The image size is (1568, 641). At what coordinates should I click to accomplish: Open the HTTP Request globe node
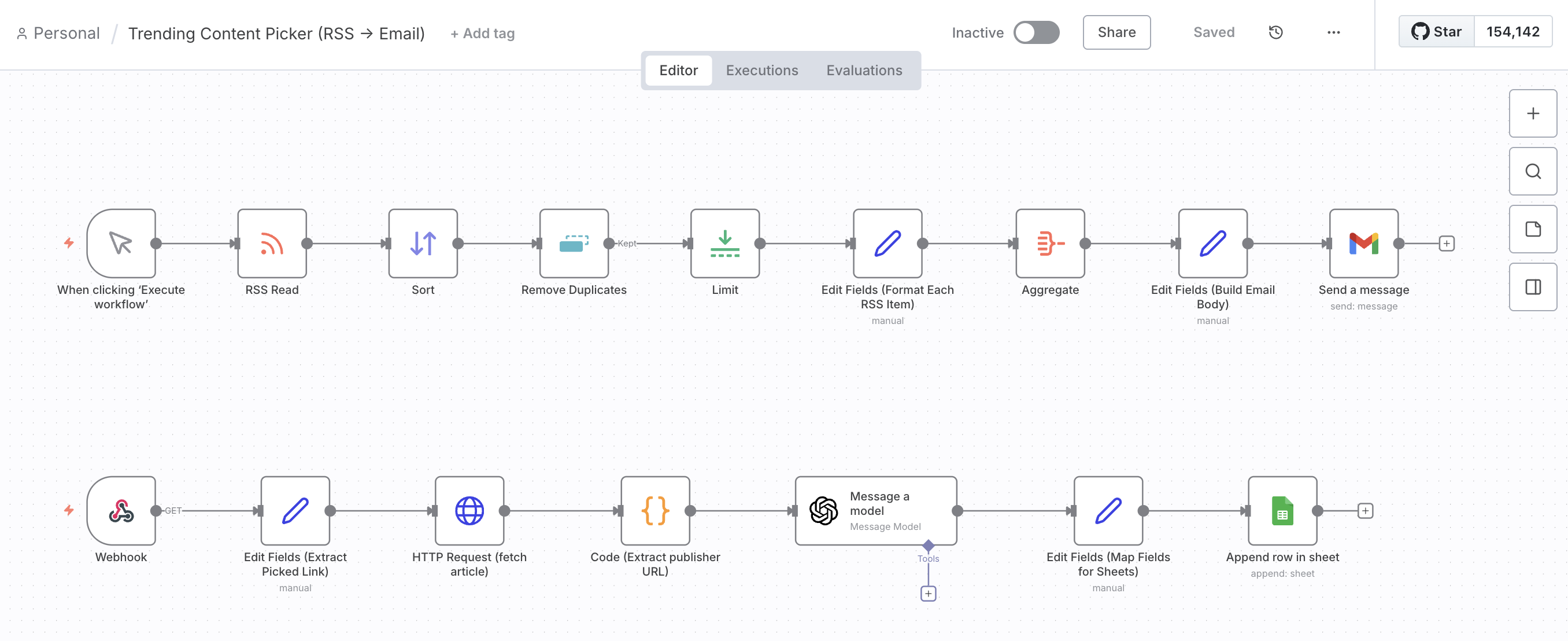point(469,511)
